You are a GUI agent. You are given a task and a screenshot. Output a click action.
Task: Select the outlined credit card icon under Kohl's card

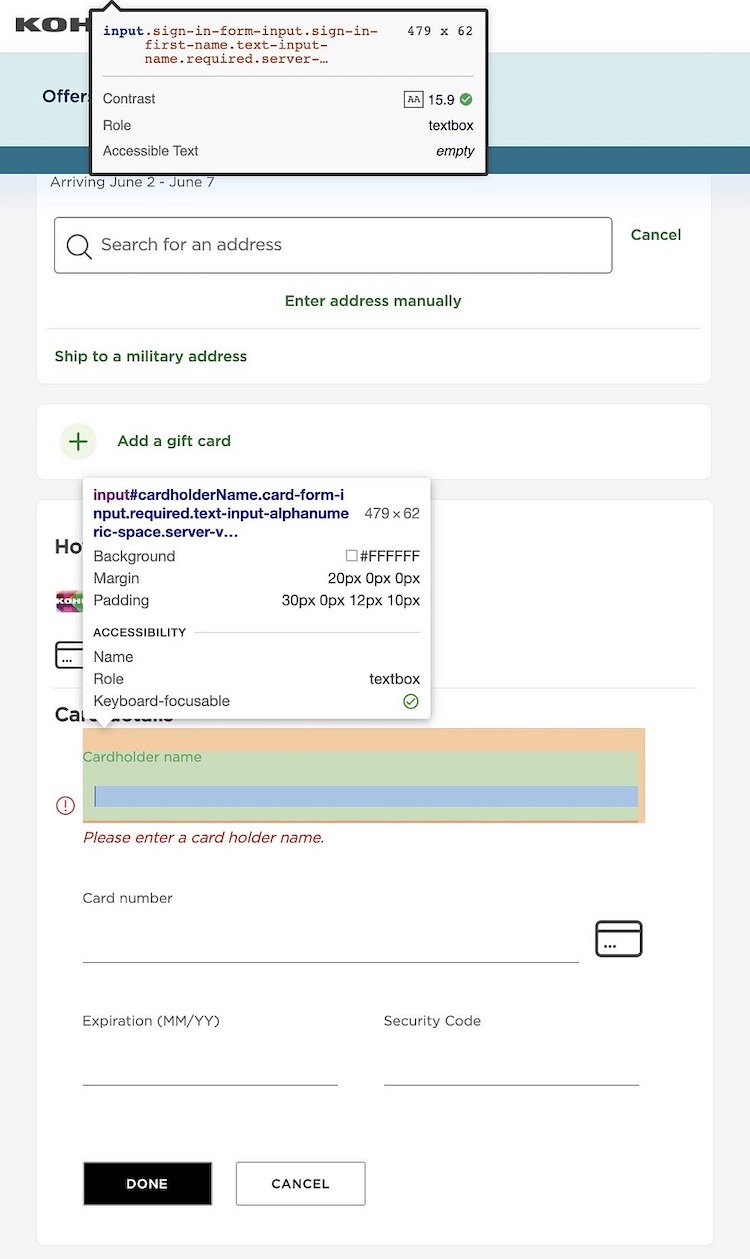coord(68,656)
